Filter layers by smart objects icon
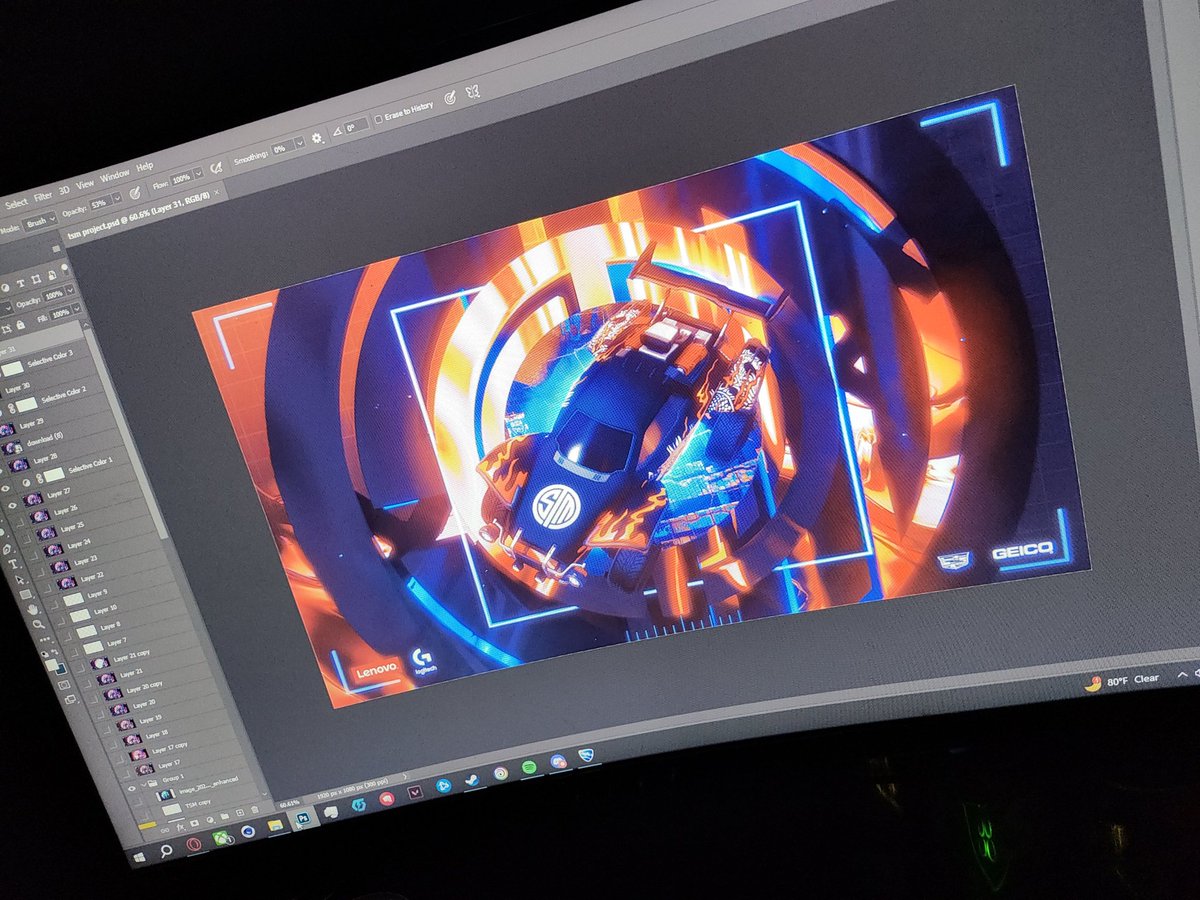 52,275
